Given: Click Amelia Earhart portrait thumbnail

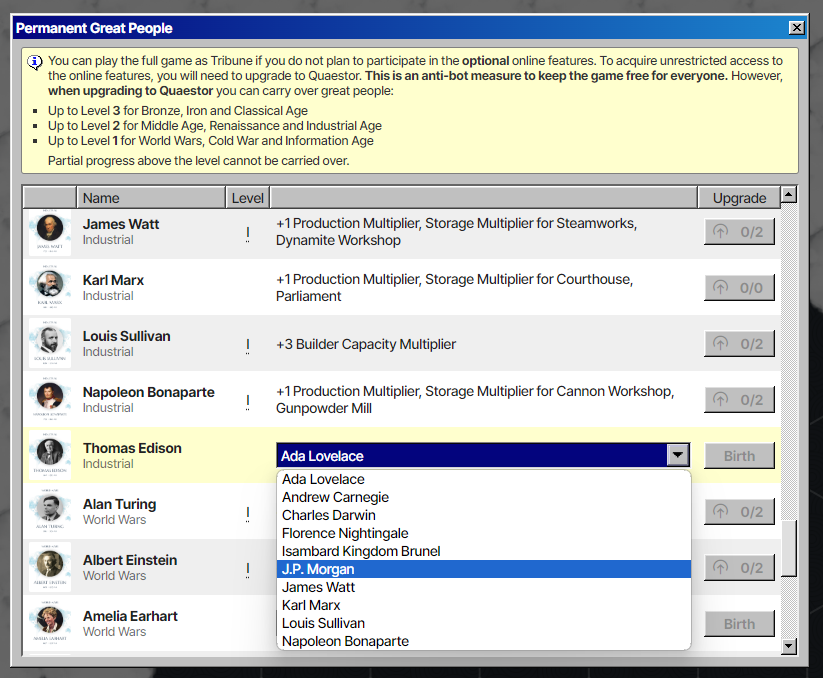Looking at the screenshot, I should pyautogui.click(x=50, y=624).
